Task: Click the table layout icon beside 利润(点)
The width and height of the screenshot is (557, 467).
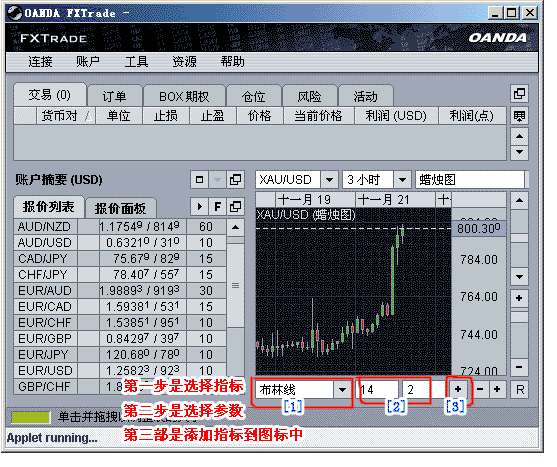Action: point(519,116)
